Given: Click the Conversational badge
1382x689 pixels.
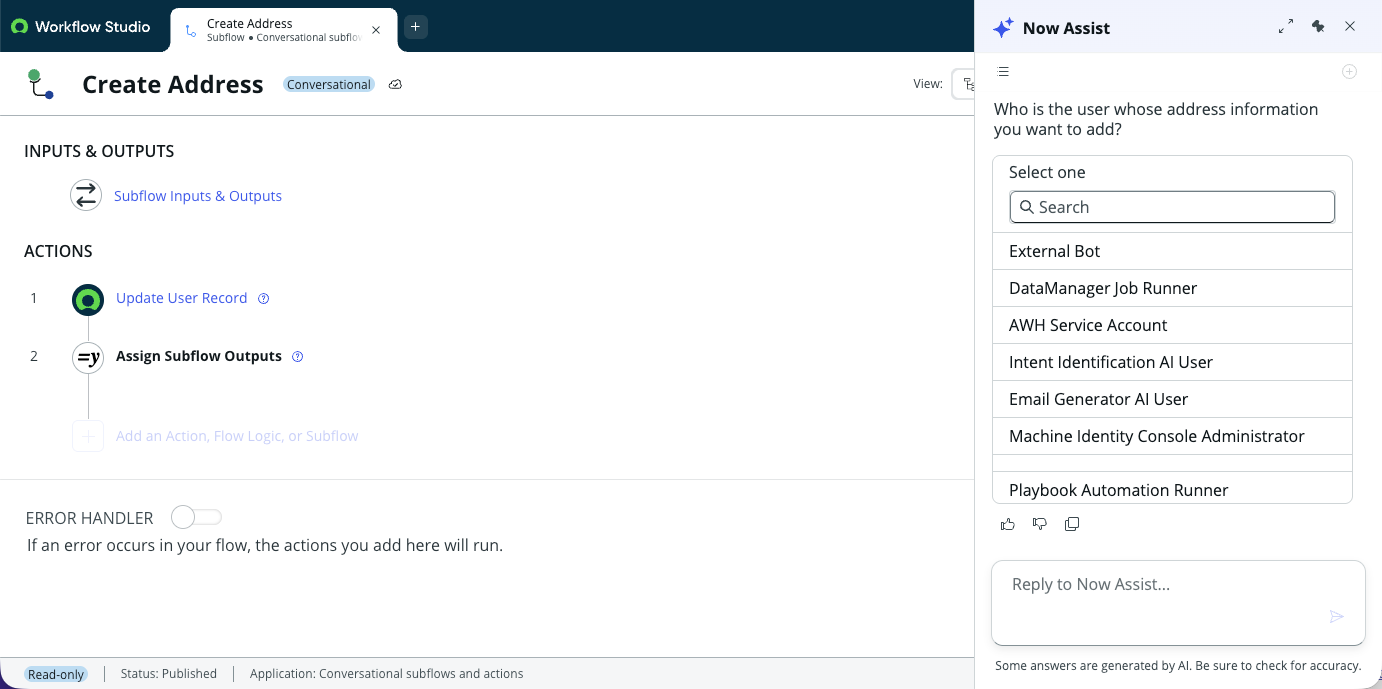Looking at the screenshot, I should pos(328,85).
